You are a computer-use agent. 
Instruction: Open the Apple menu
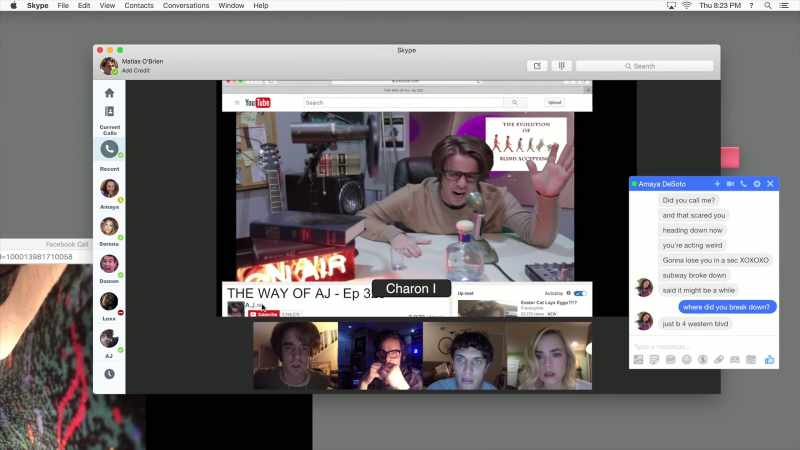tap(14, 6)
